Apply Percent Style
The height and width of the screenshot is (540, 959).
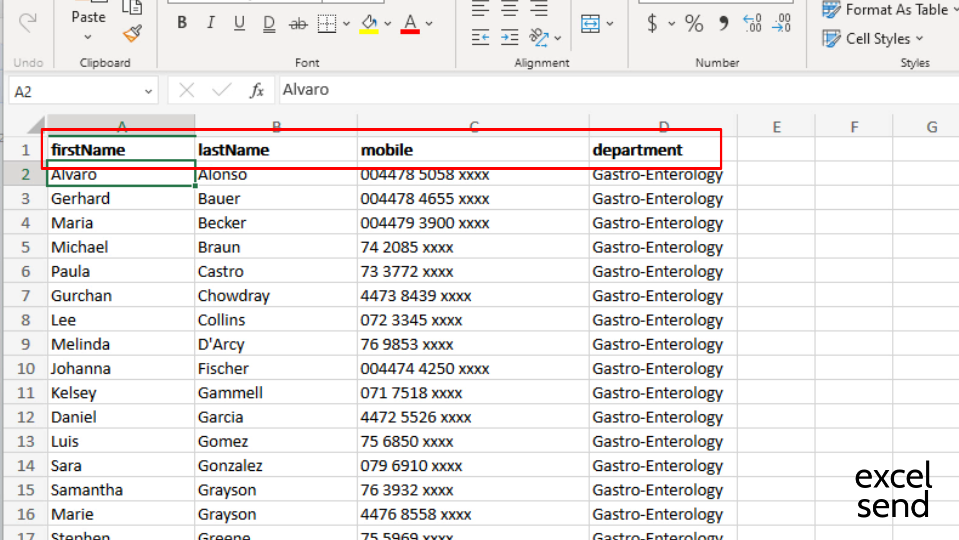pyautogui.click(x=694, y=23)
